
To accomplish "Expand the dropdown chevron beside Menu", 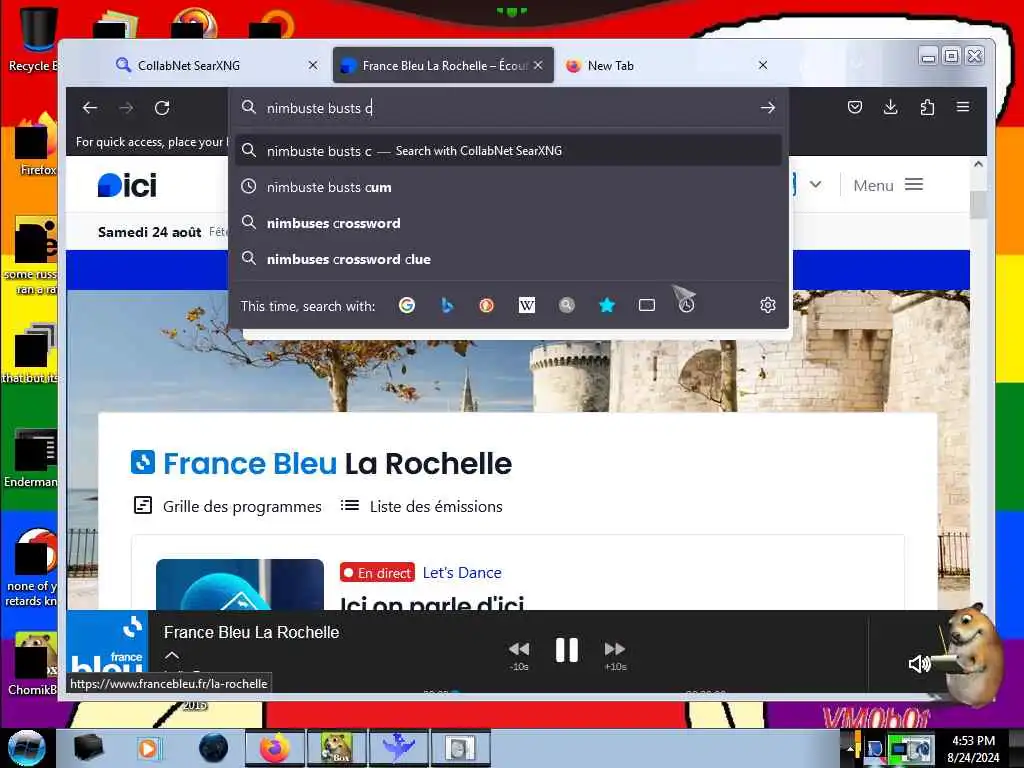I will pos(815,185).
